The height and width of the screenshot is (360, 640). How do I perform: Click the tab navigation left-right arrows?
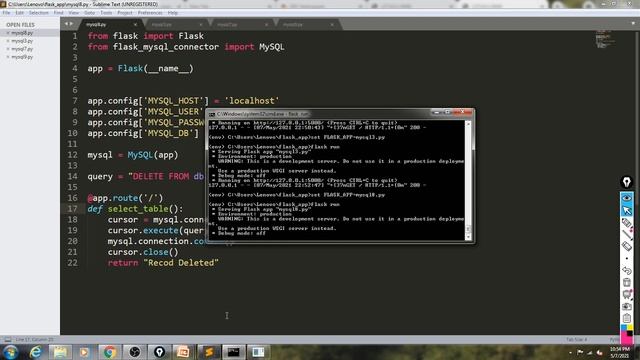(69, 24)
